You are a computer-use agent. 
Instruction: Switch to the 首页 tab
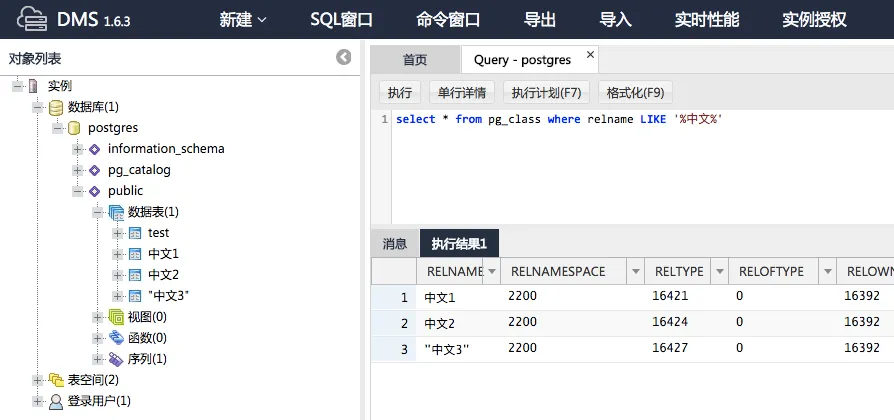[415, 60]
